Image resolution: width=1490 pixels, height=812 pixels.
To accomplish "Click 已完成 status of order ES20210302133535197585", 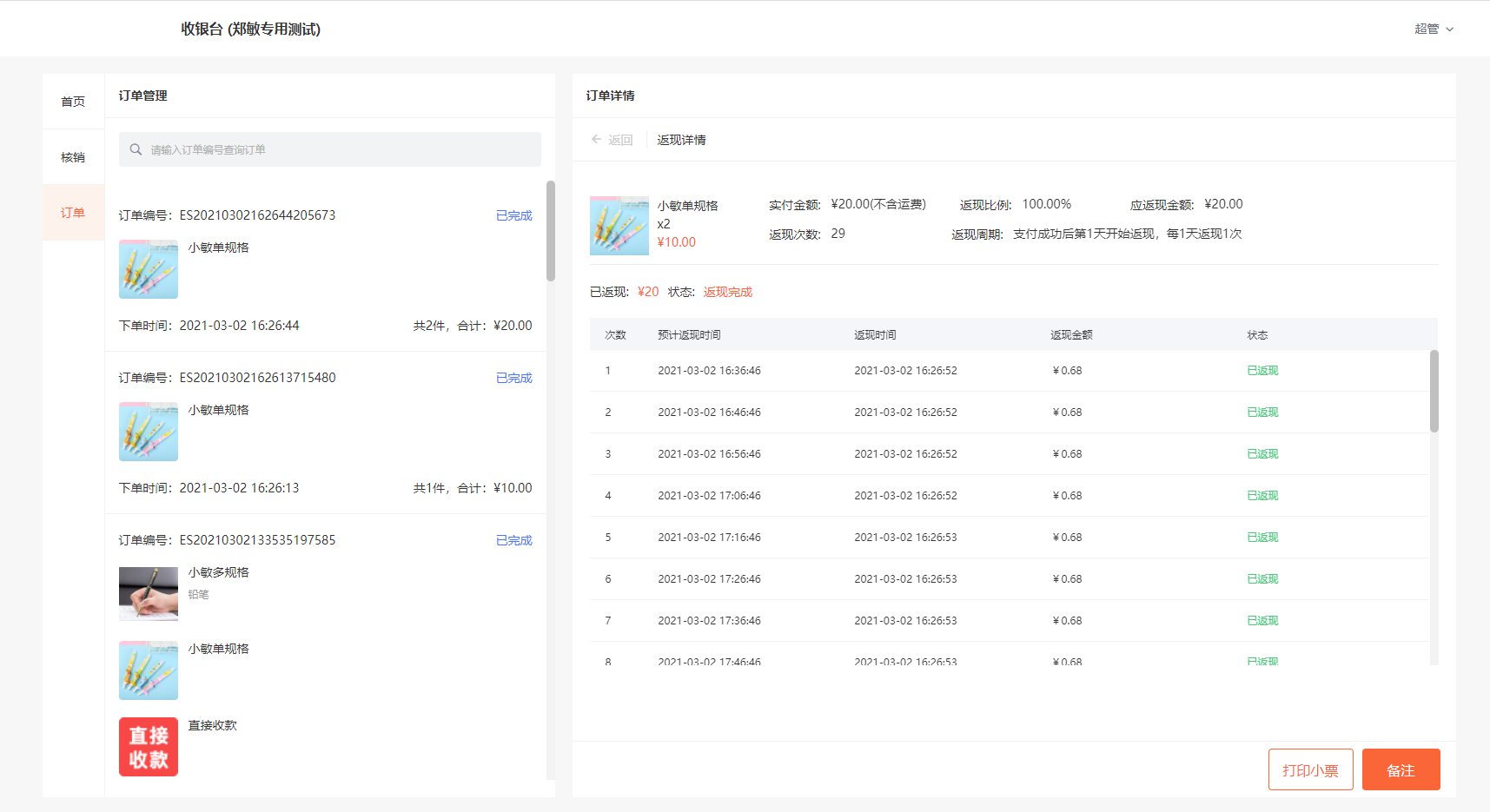I will (513, 540).
